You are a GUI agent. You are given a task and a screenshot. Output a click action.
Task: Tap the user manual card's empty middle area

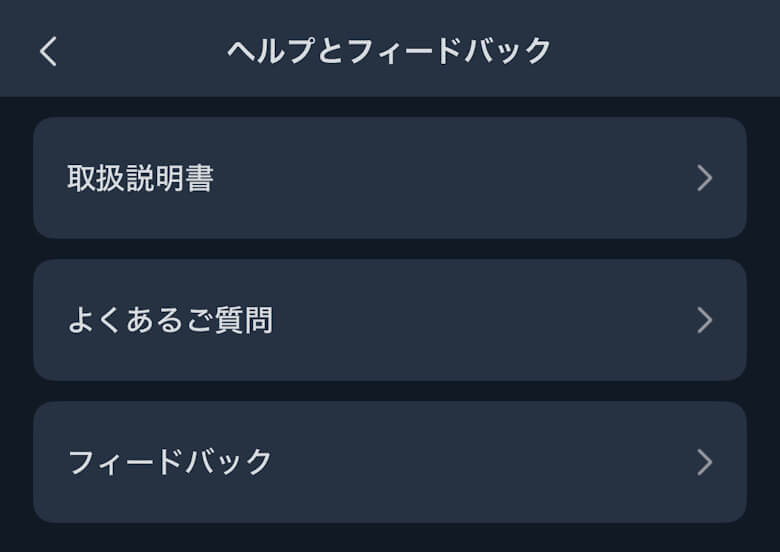click(x=450, y=178)
